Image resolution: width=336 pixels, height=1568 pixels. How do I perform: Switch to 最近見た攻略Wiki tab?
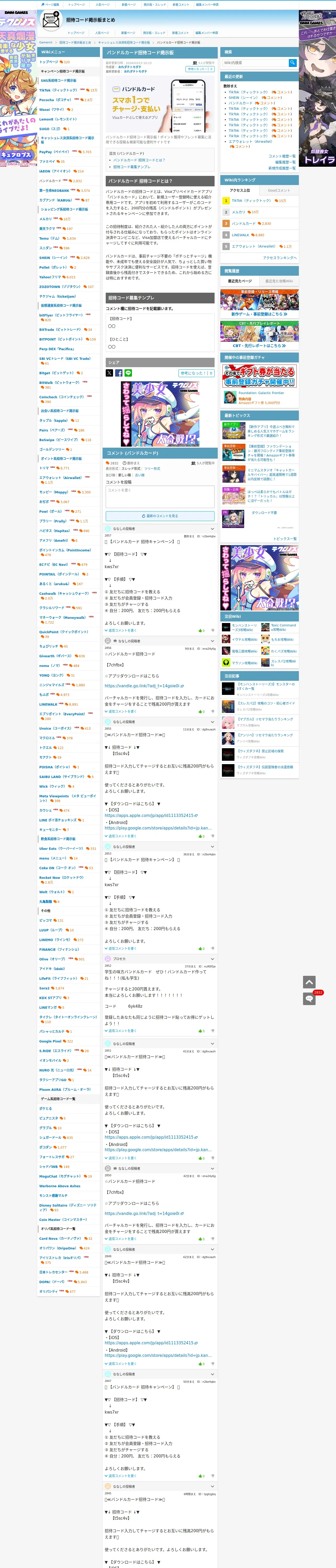click(279, 281)
